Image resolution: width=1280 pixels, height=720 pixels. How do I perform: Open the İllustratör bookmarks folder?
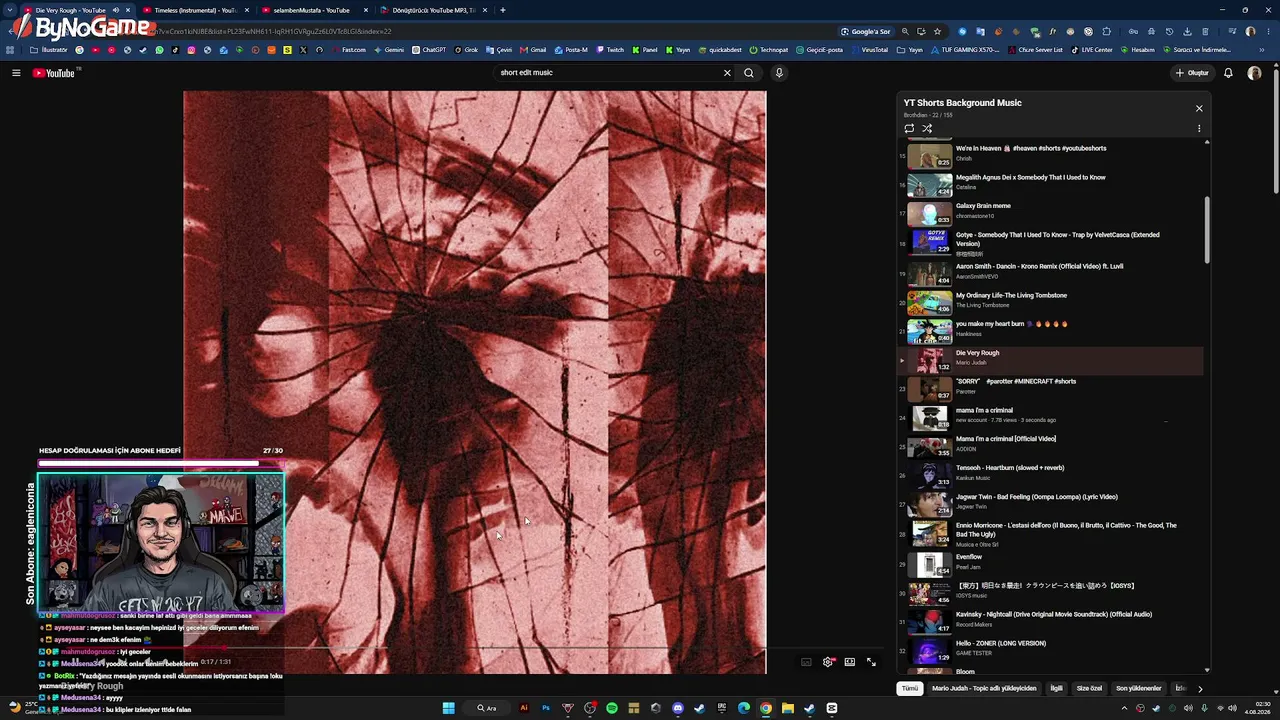click(x=49, y=50)
